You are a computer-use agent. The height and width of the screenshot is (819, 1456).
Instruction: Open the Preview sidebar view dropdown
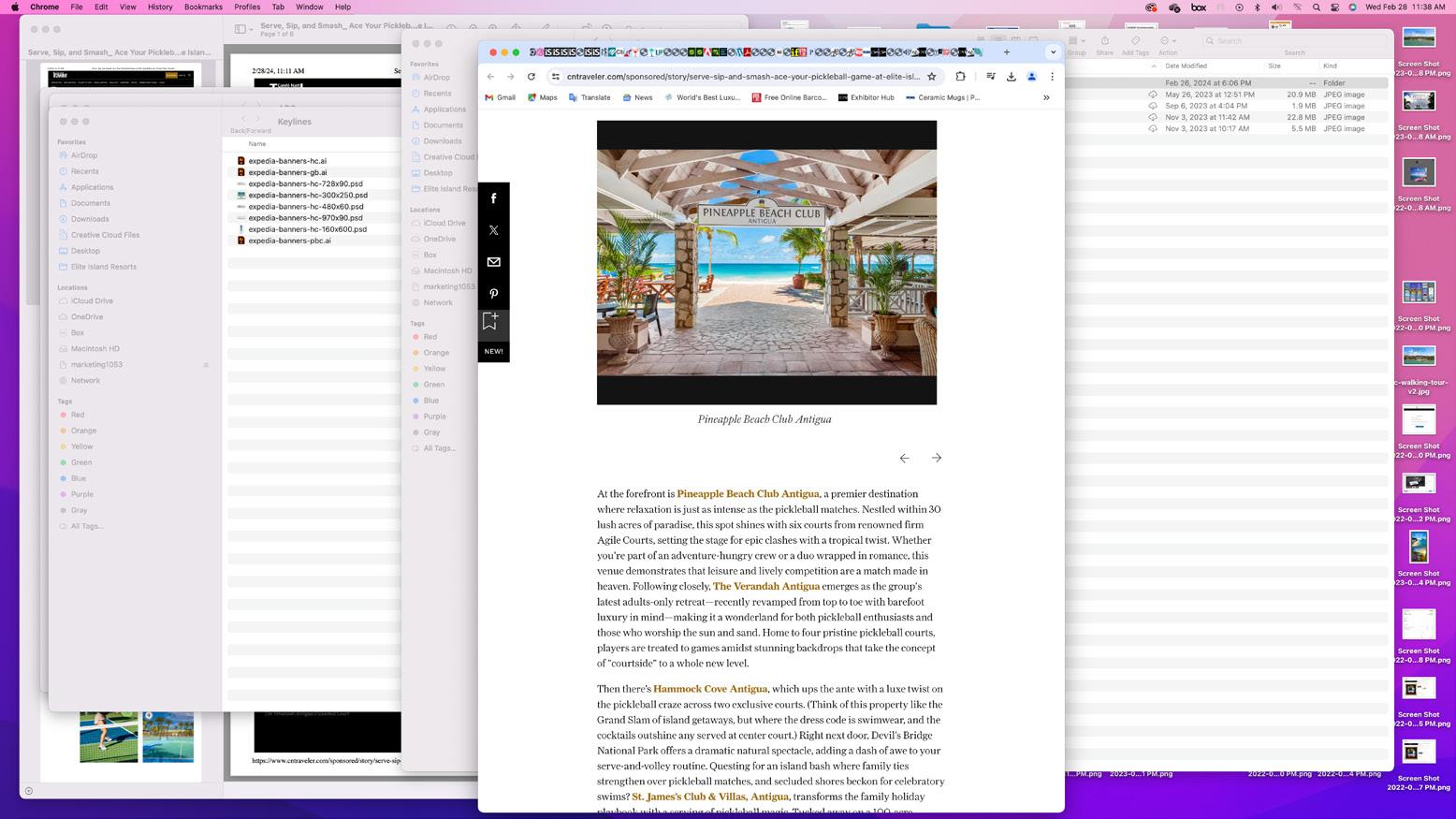click(244, 29)
